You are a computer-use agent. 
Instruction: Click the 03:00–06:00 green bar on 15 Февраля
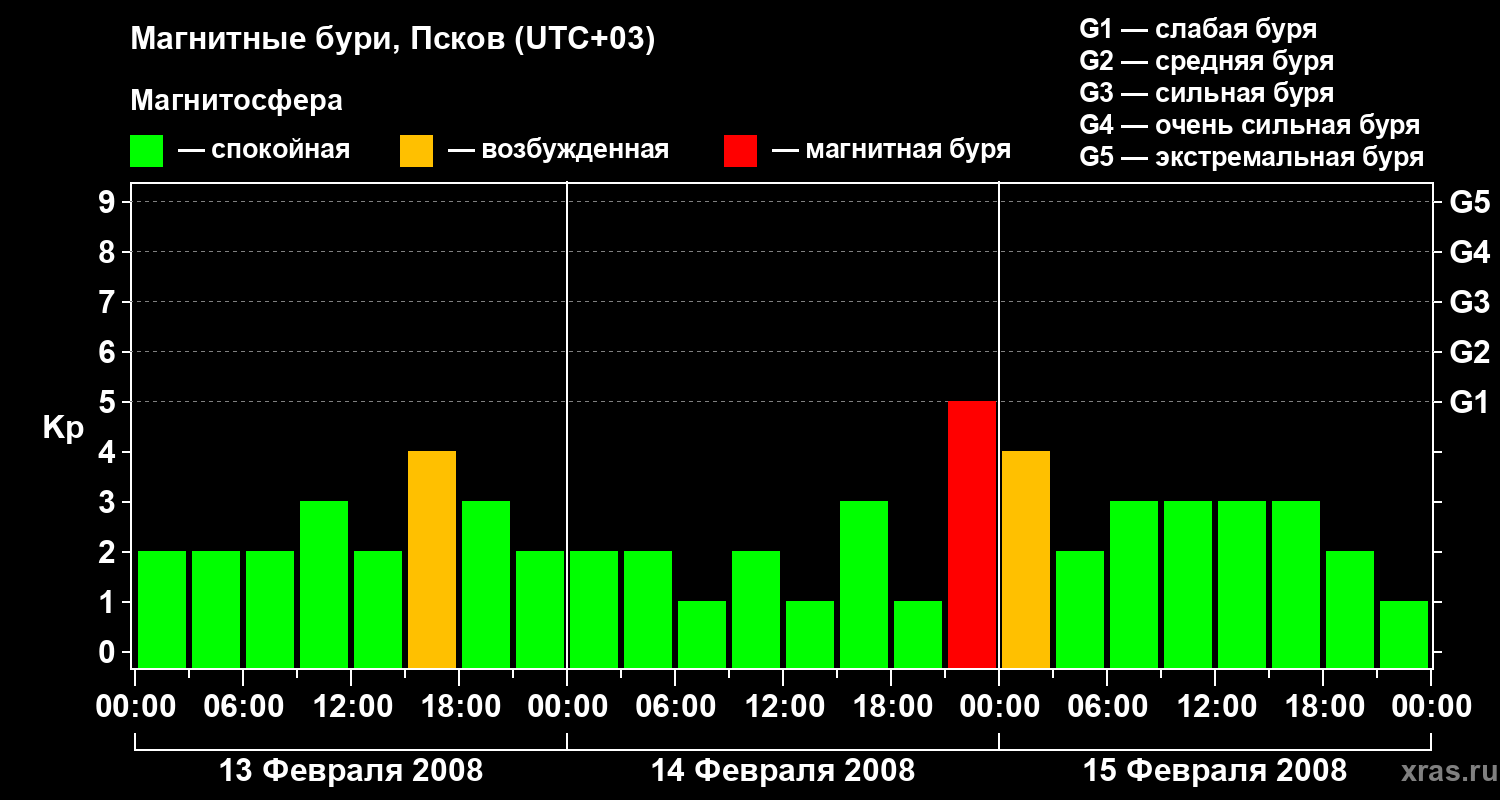pyautogui.click(x=1080, y=609)
